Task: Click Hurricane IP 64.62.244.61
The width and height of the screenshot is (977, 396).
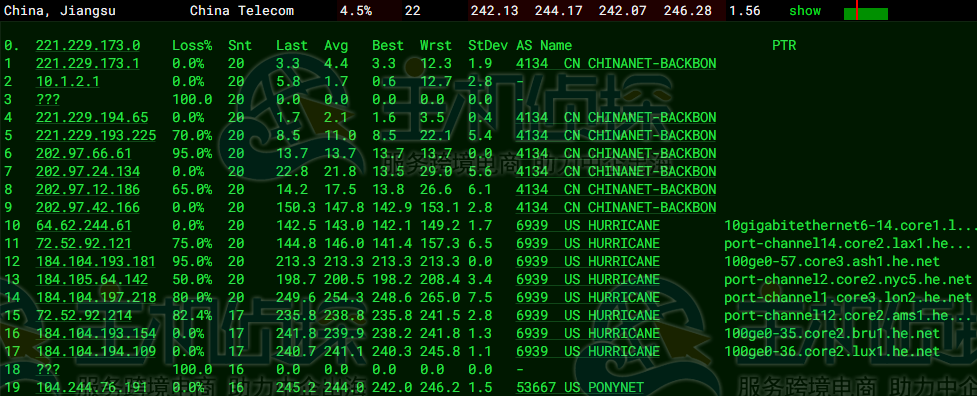Action: point(83,225)
